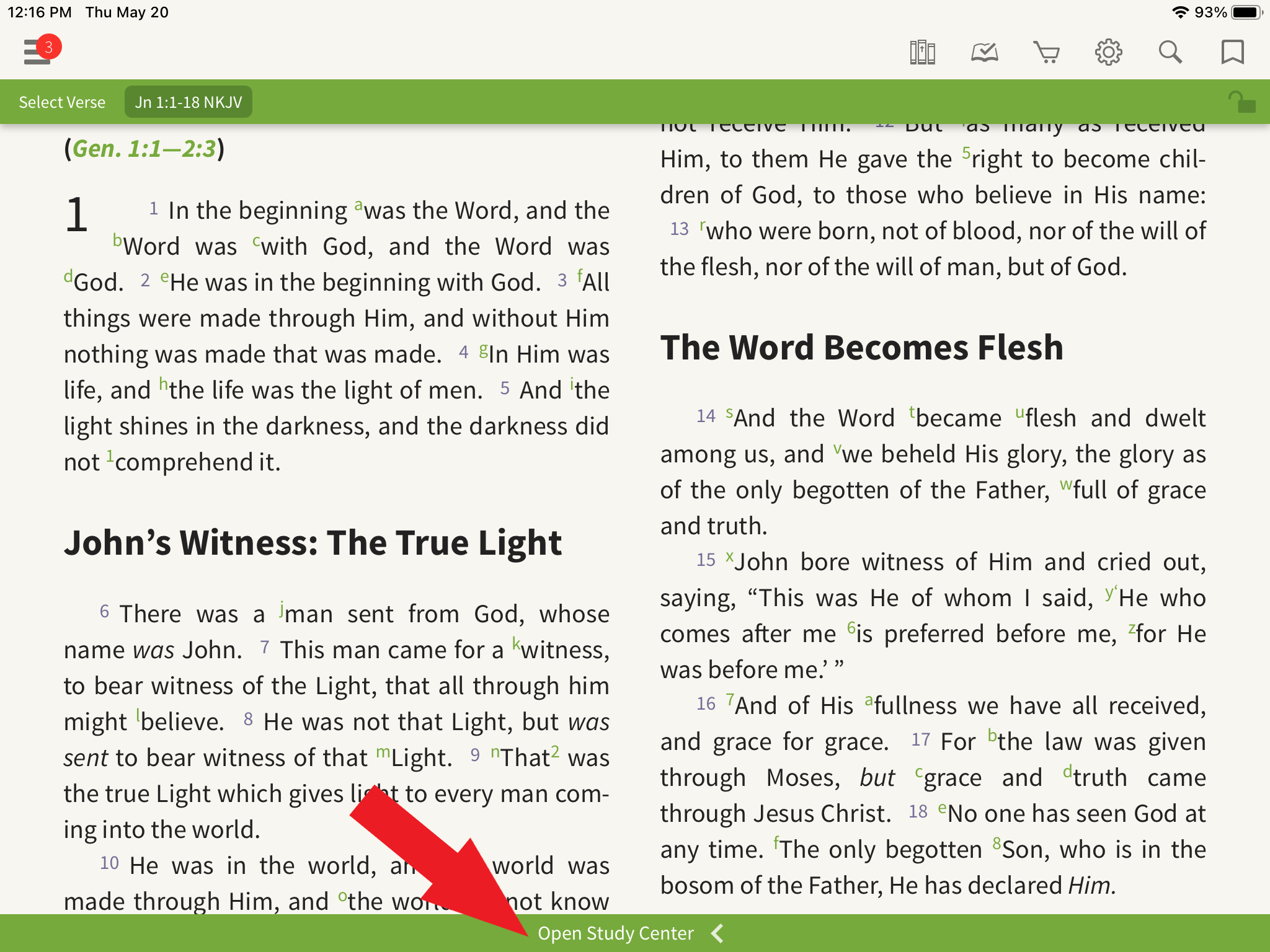
Task: Tap cross-reference g before 'In Him was'
Action: [x=484, y=351]
